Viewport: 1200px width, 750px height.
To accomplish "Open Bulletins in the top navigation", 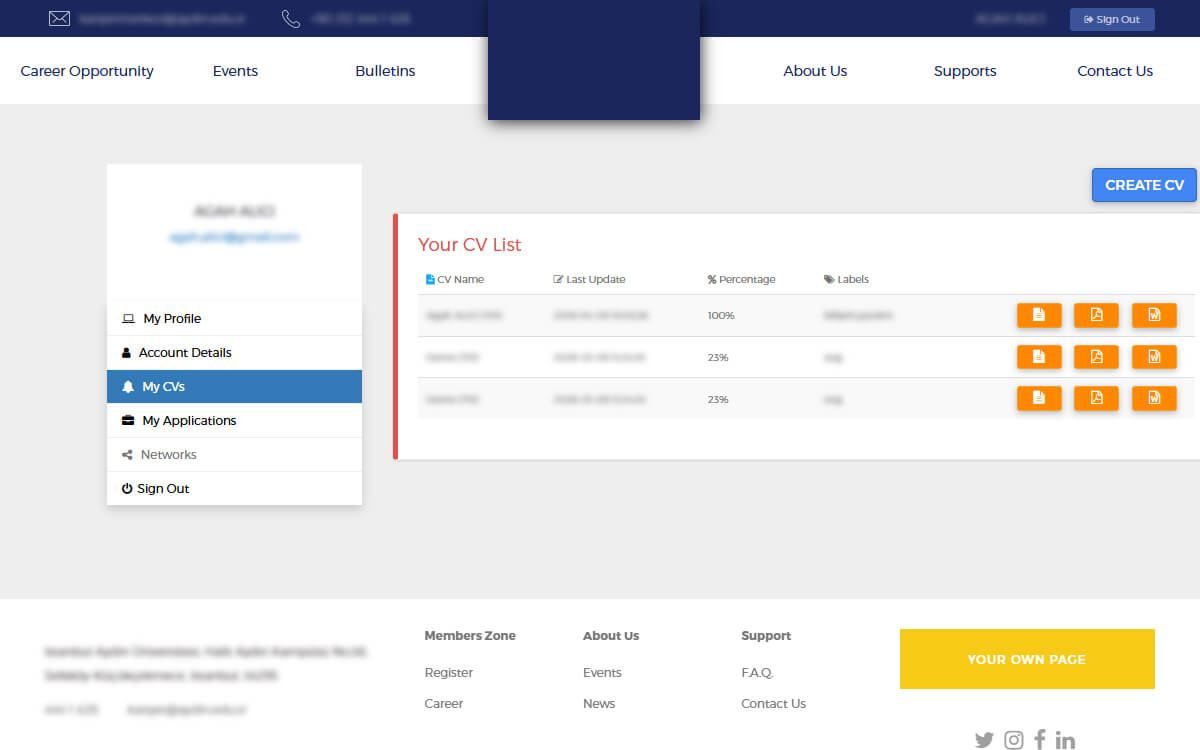I will pos(385,71).
